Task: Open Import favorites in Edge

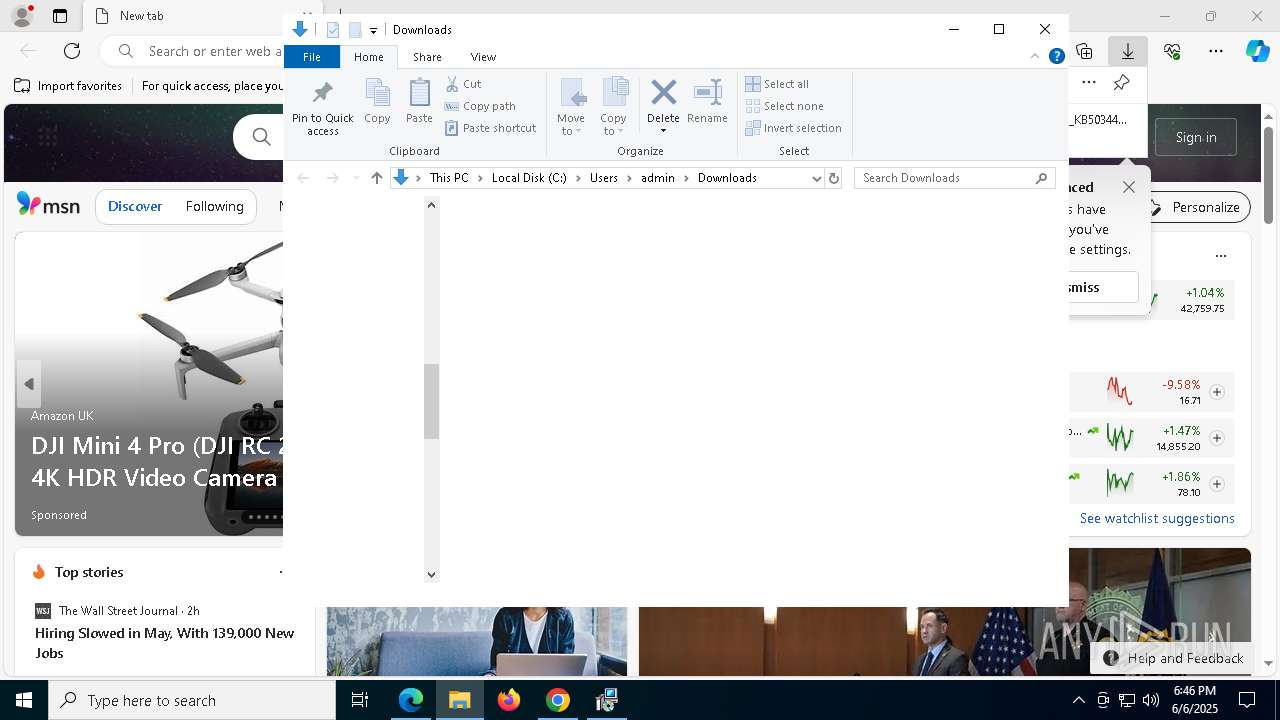Action: (x=68, y=86)
